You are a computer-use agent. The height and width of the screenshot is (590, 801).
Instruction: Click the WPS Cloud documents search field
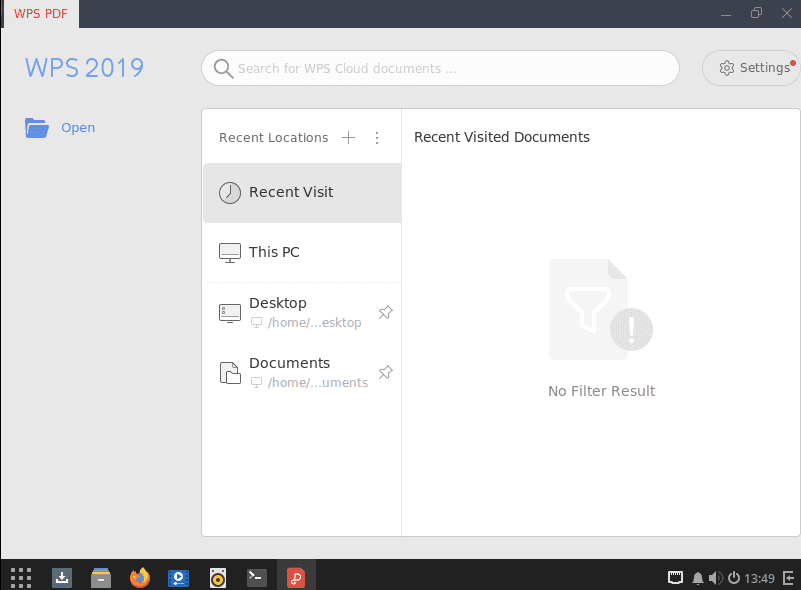pos(450,69)
